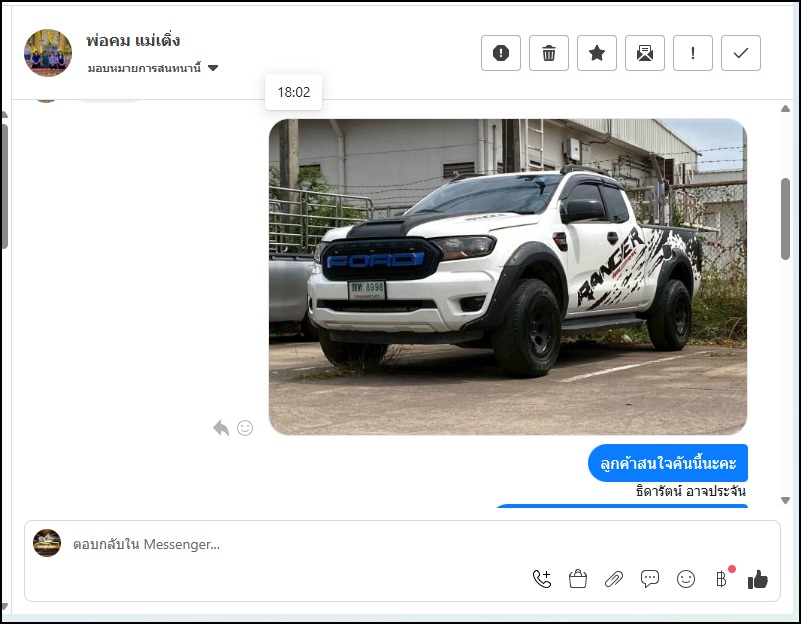
Task: Flag conversation as priority with exclamation mark
Action: 693,53
